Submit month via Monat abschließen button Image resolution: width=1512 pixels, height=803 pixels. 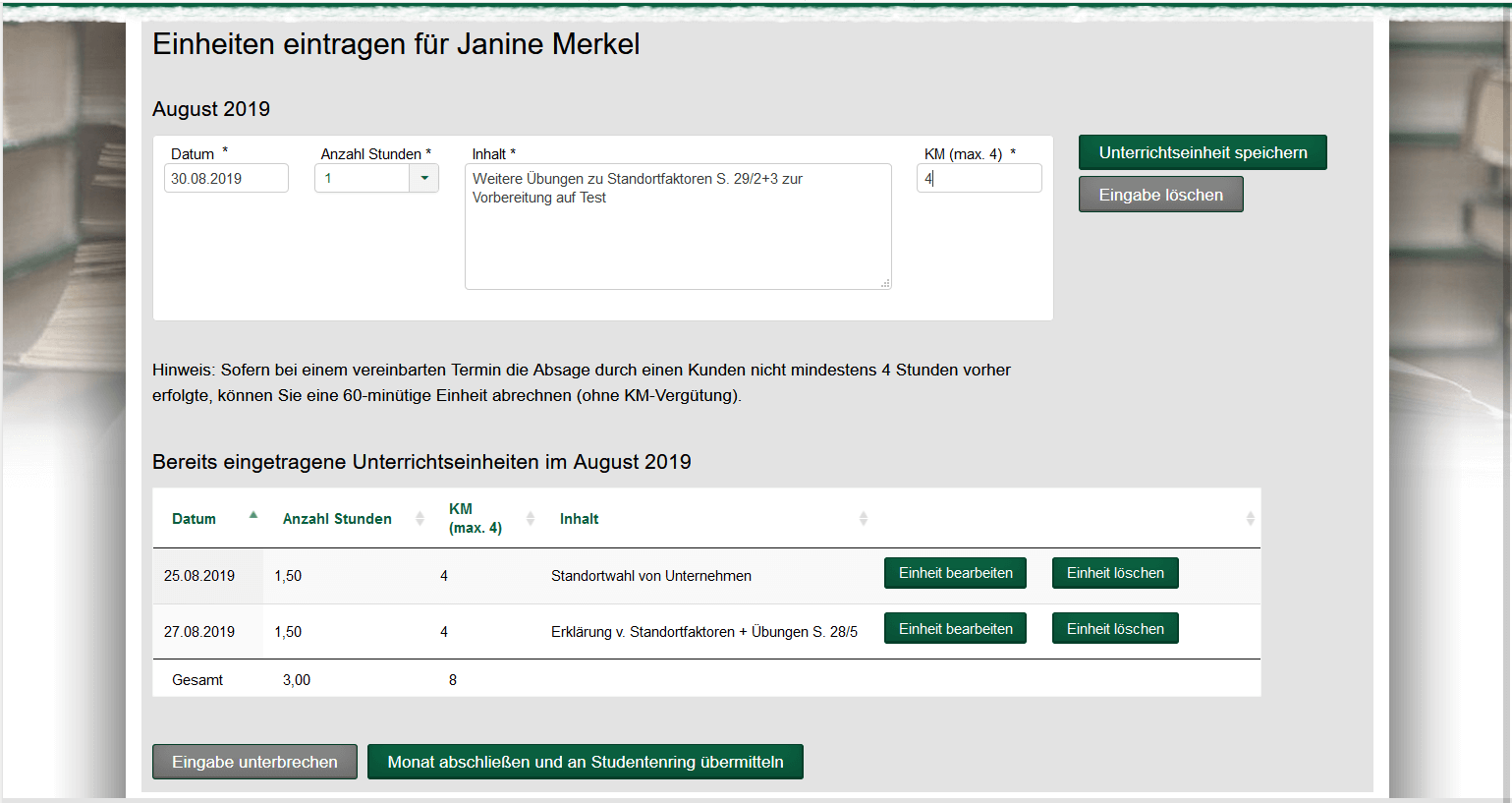click(x=586, y=762)
